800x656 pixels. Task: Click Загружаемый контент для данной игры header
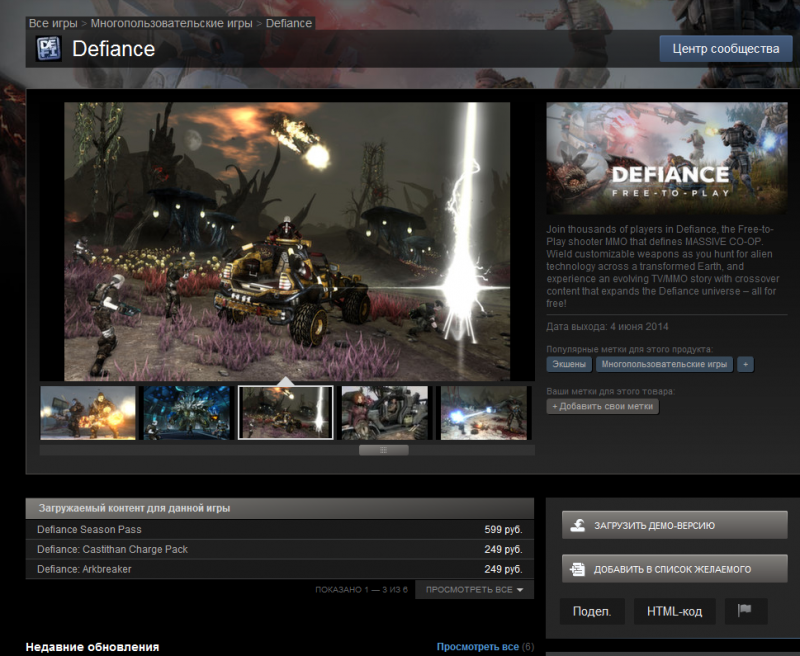pos(280,509)
